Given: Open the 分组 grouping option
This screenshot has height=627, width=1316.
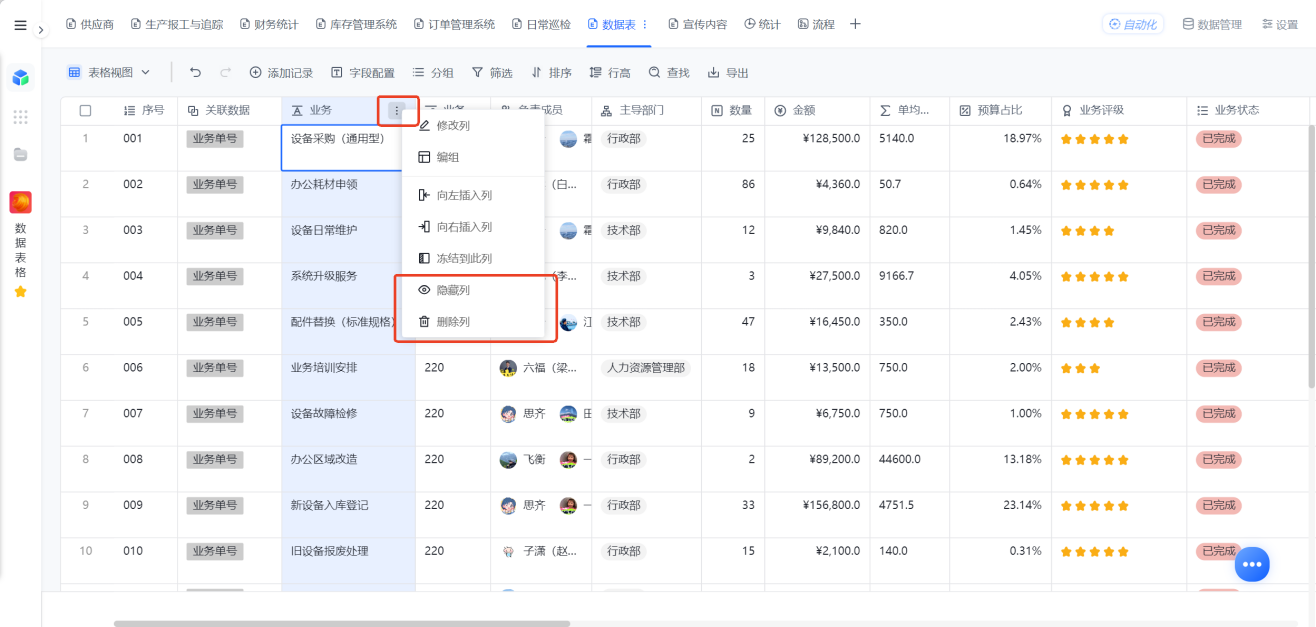Looking at the screenshot, I should [x=433, y=72].
